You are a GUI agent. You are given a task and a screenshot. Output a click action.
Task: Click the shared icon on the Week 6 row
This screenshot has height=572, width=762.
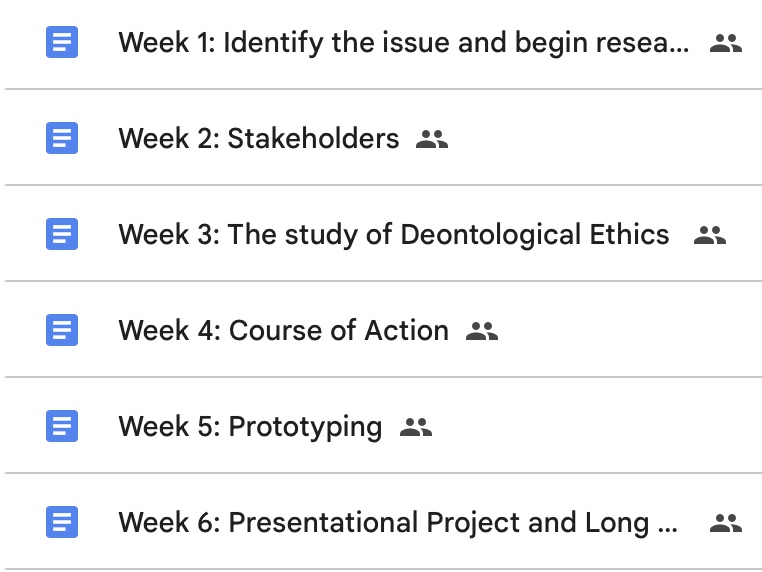click(x=726, y=523)
